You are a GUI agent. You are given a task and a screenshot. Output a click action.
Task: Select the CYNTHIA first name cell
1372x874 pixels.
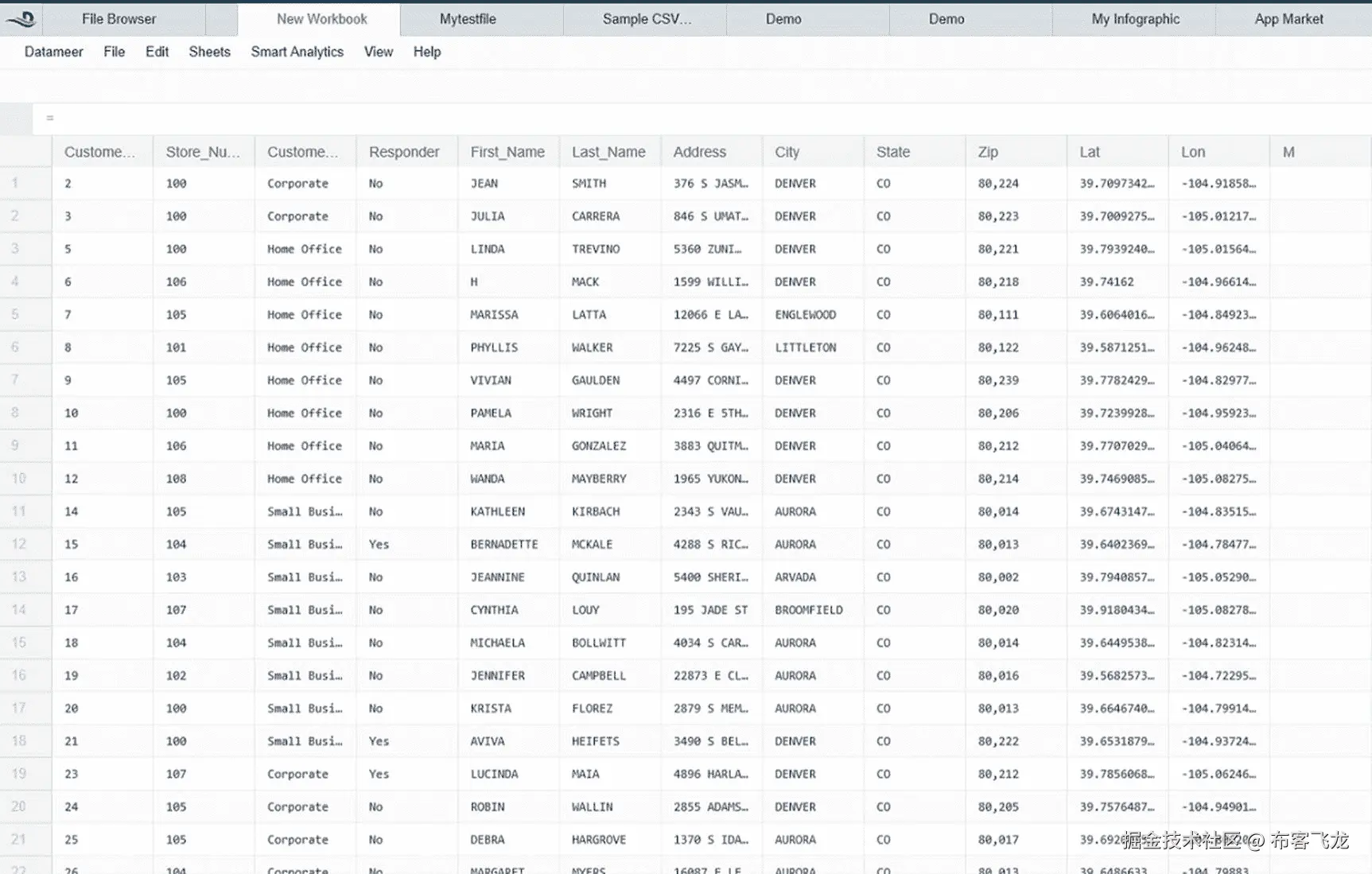(508, 610)
